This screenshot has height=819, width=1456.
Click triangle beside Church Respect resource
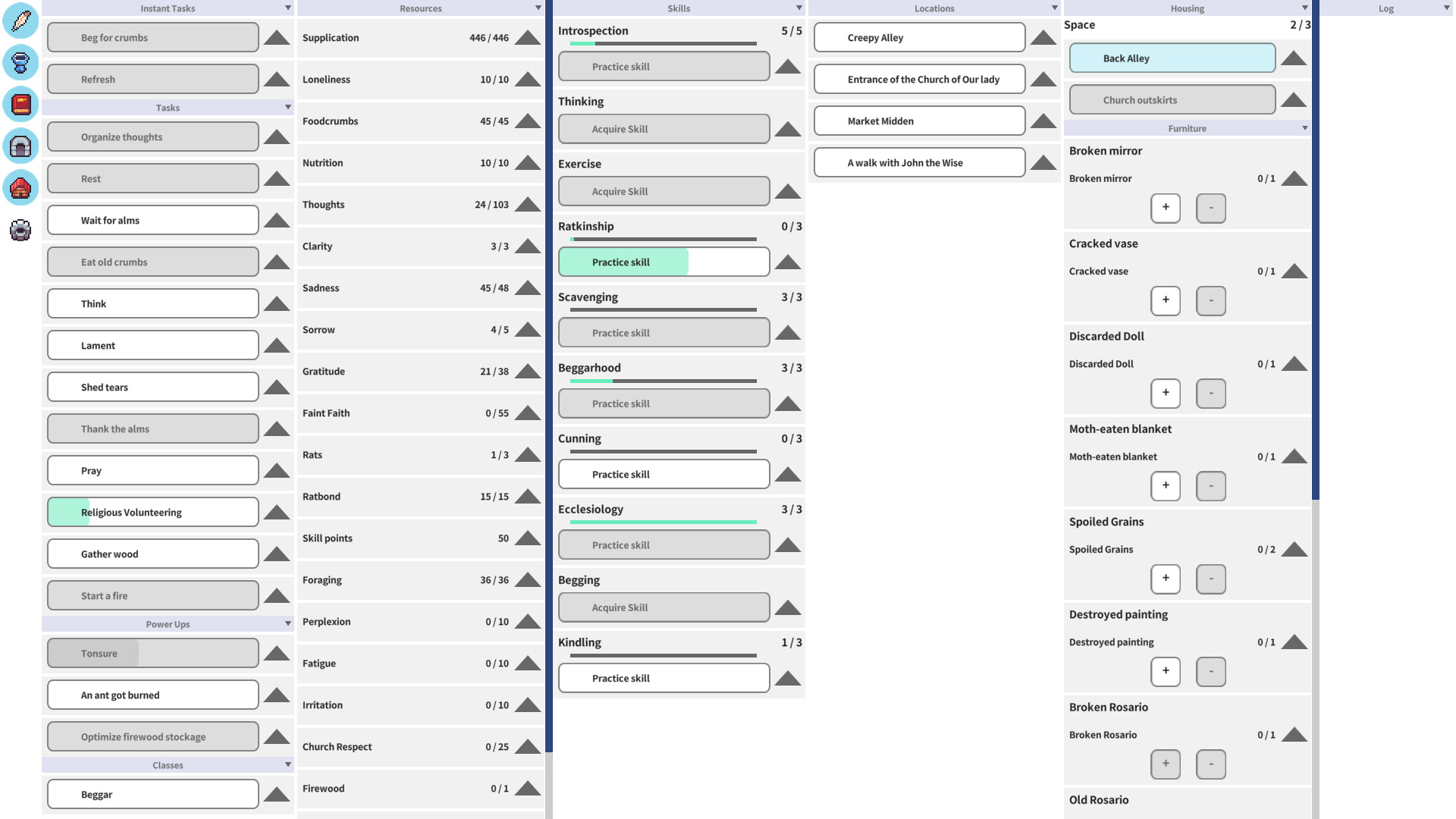(x=528, y=746)
